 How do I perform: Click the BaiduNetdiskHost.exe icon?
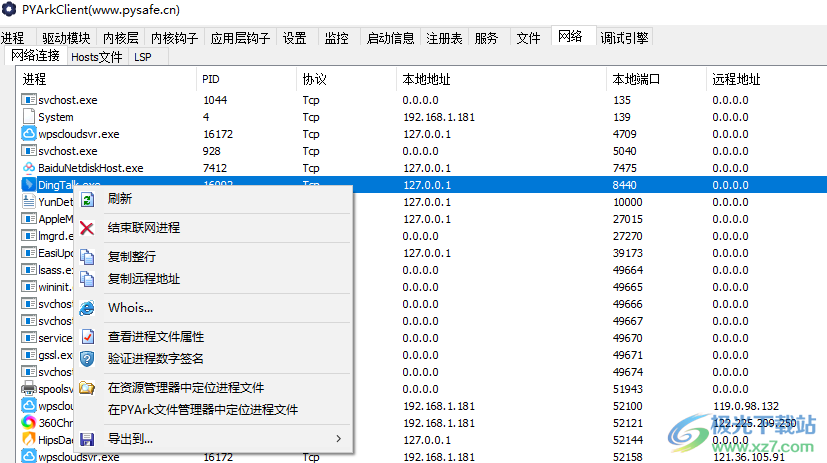(x=28, y=168)
